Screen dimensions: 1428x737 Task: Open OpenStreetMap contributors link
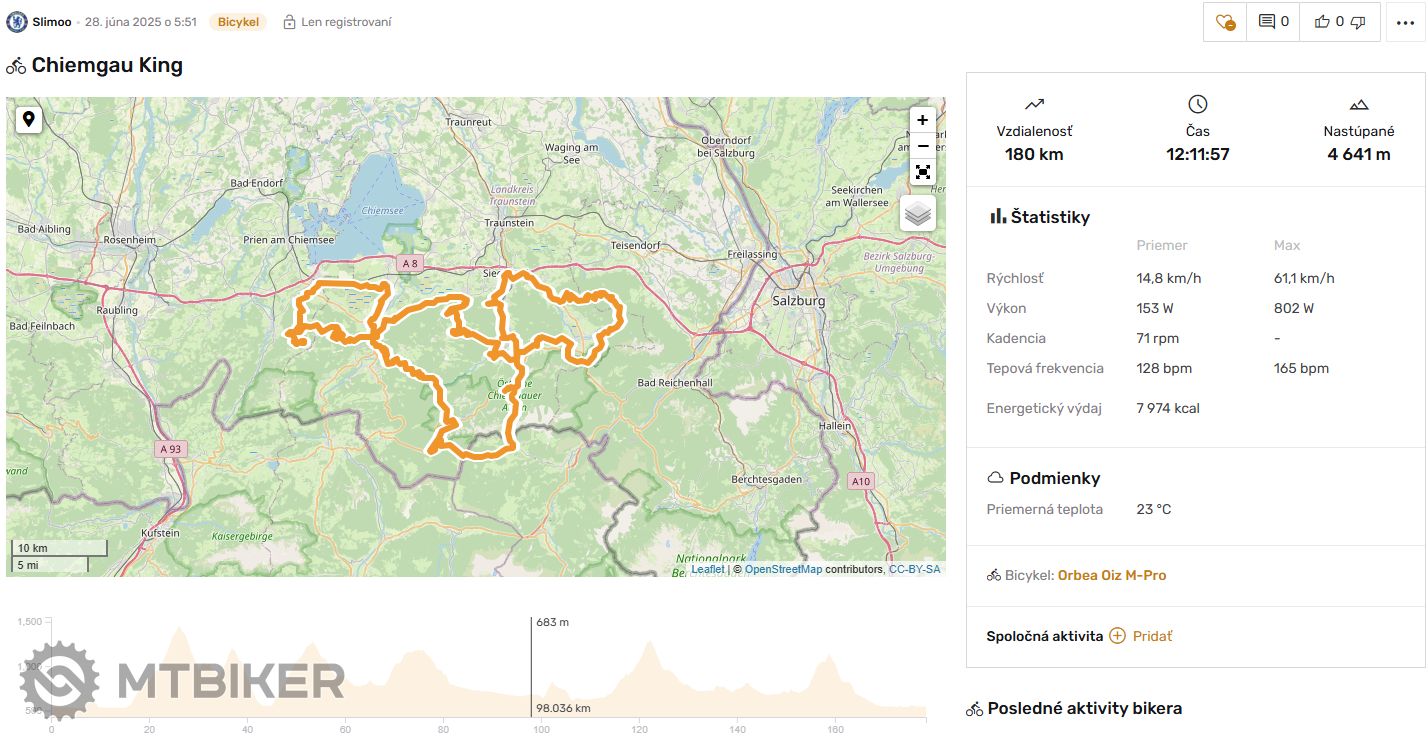click(783, 569)
